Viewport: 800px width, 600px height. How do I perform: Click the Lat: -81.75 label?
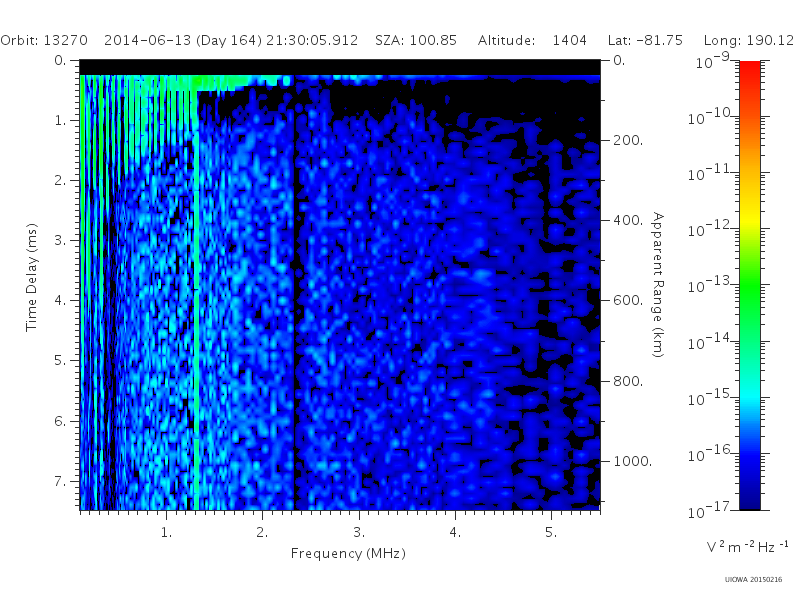coord(645,40)
